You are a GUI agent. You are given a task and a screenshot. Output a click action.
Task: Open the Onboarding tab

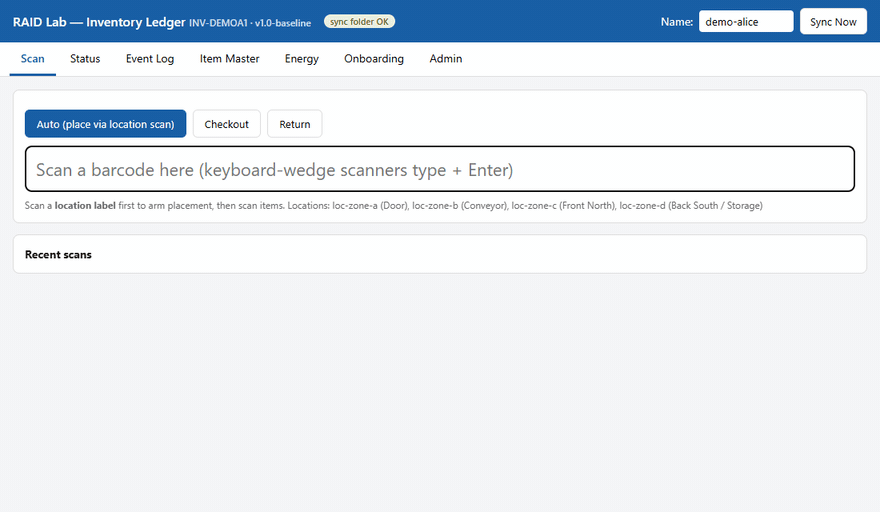(374, 59)
